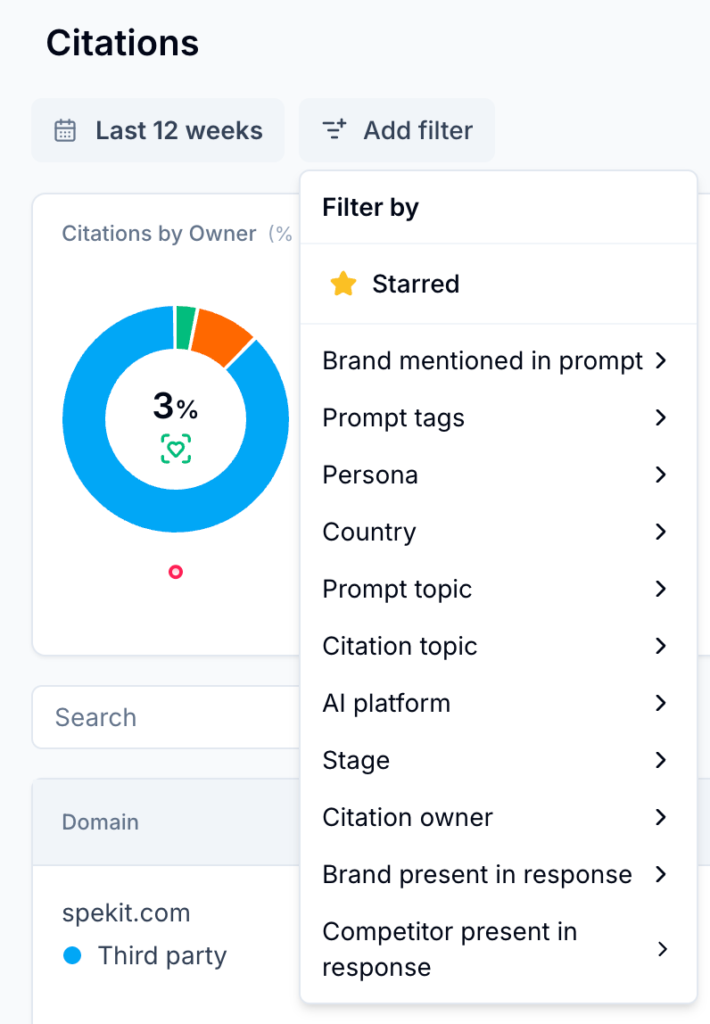Open the Last 12 weeks date range
Viewport: 710px width, 1024px height.
(x=158, y=131)
